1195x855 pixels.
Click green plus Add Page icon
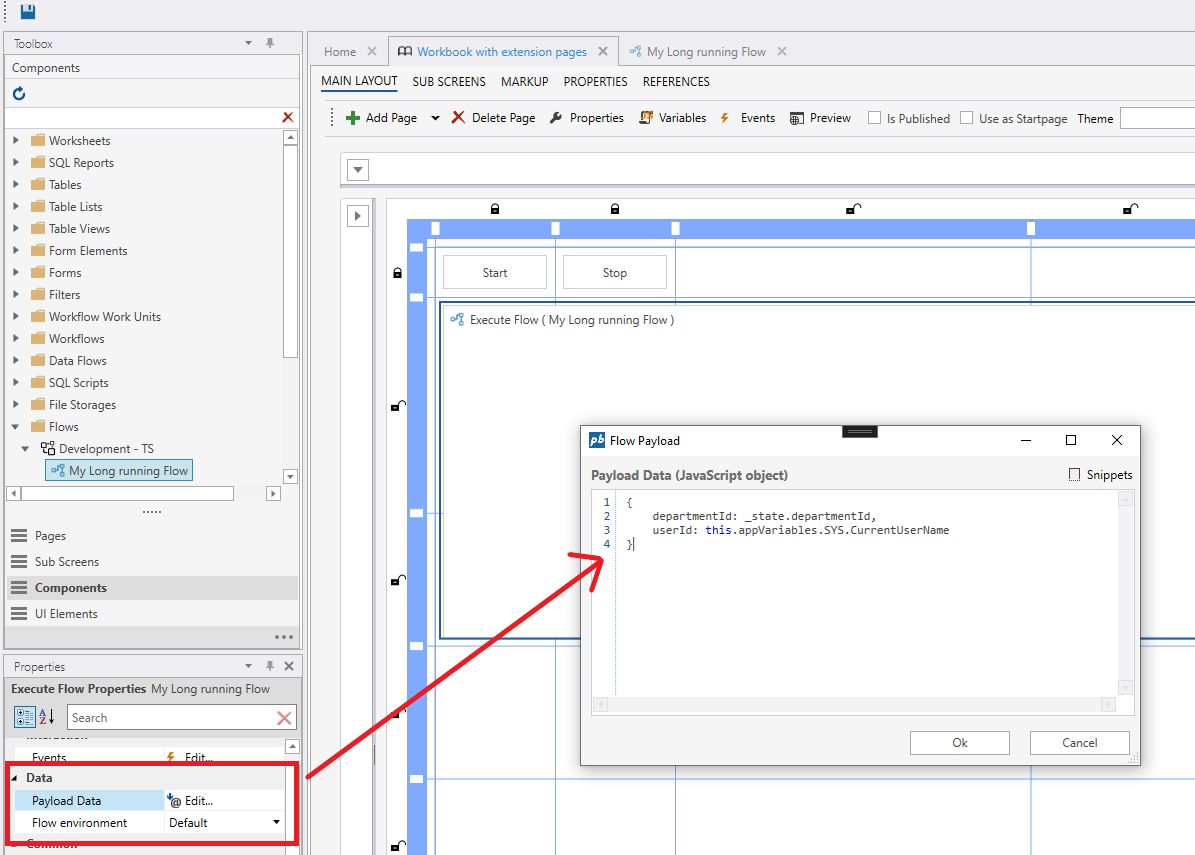click(353, 118)
